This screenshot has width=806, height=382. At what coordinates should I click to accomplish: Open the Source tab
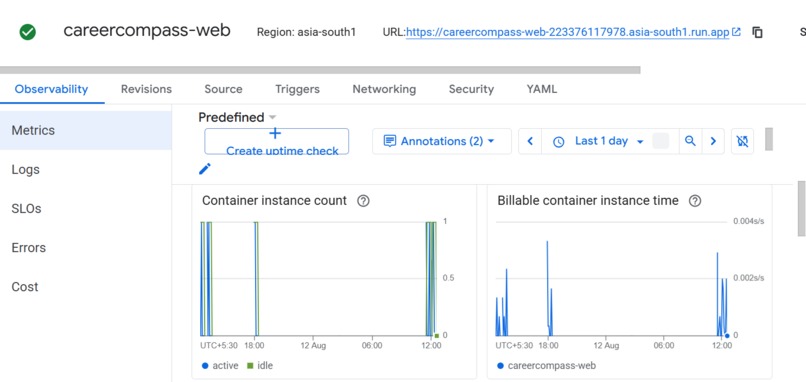point(223,89)
